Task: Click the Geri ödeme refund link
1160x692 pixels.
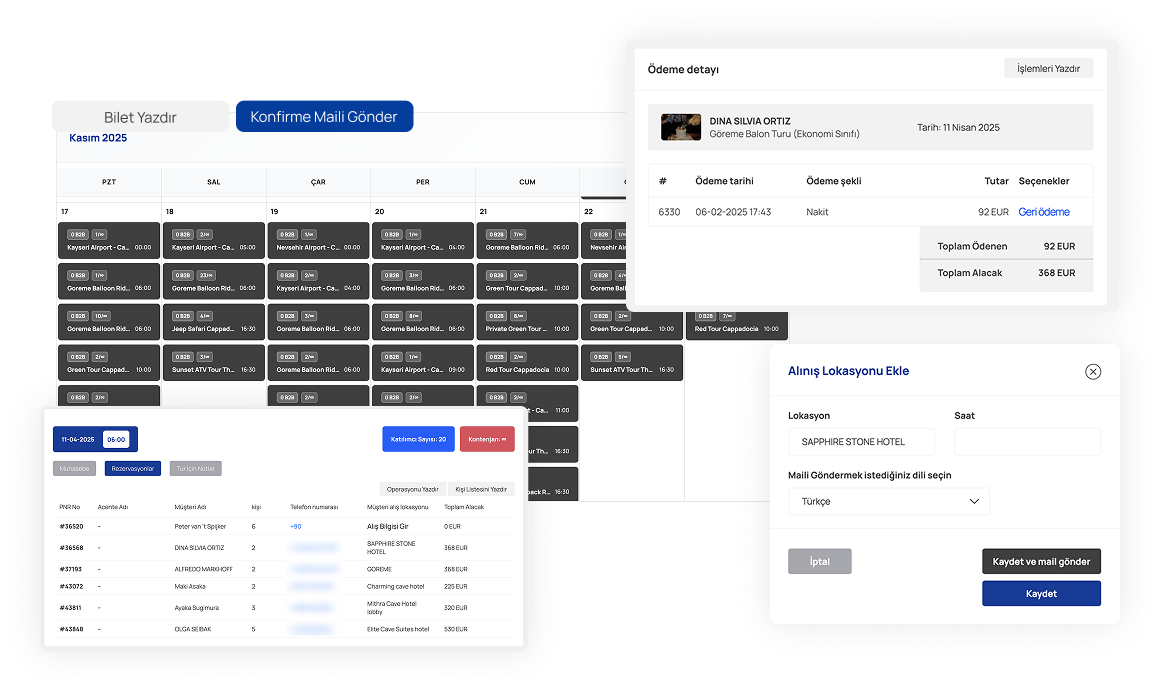Action: [1044, 212]
